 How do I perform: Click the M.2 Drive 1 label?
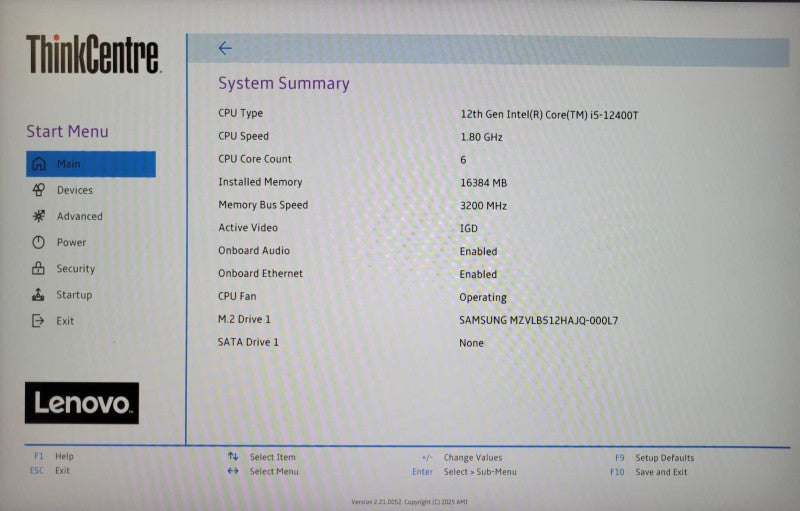tap(244, 319)
